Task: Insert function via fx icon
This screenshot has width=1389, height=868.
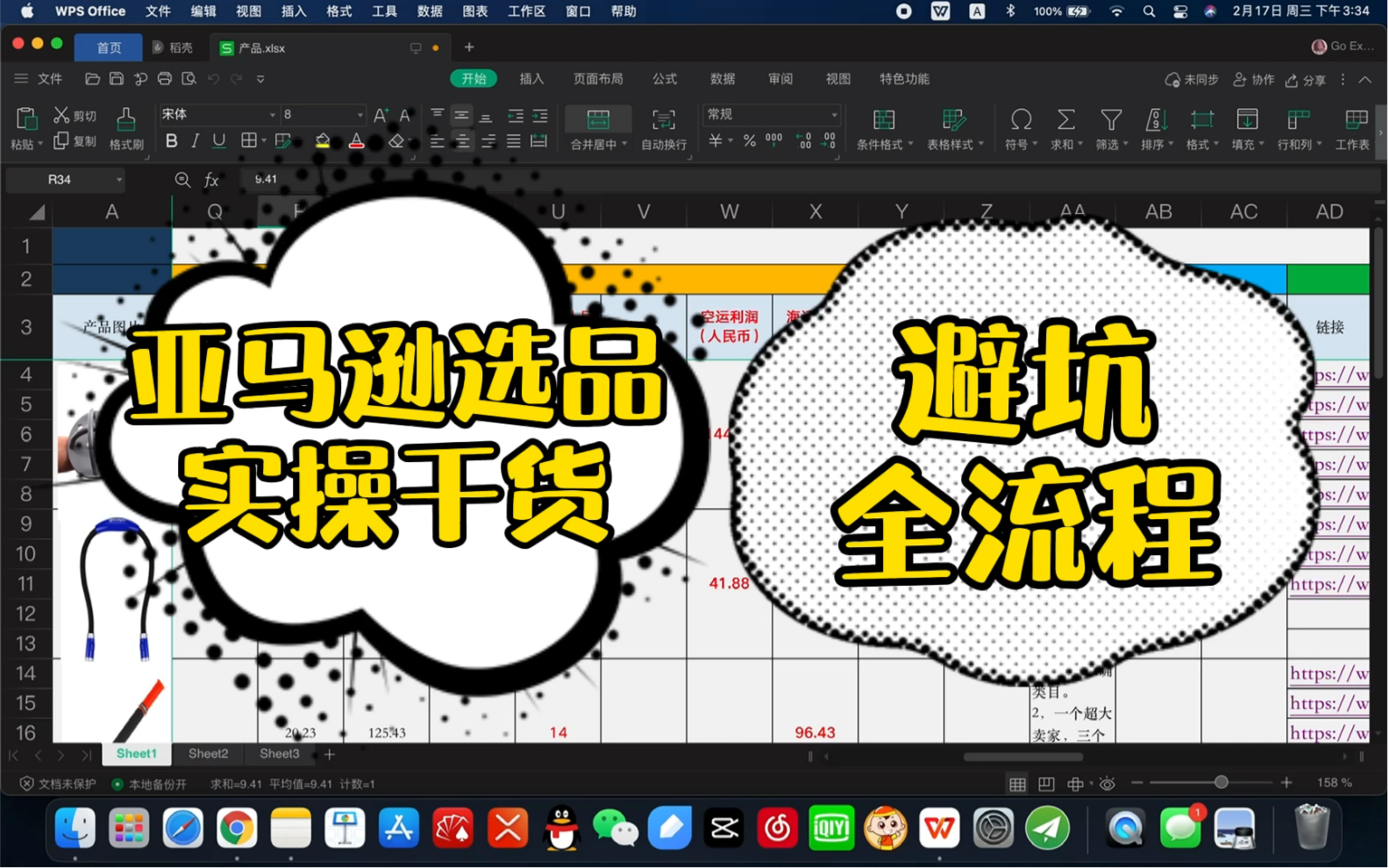Action: (x=211, y=180)
